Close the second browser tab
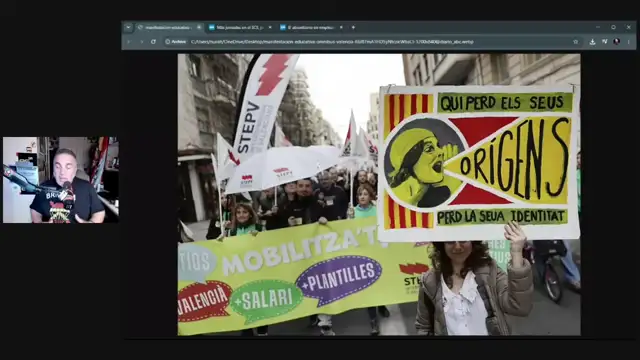The image size is (640, 360). point(270,27)
